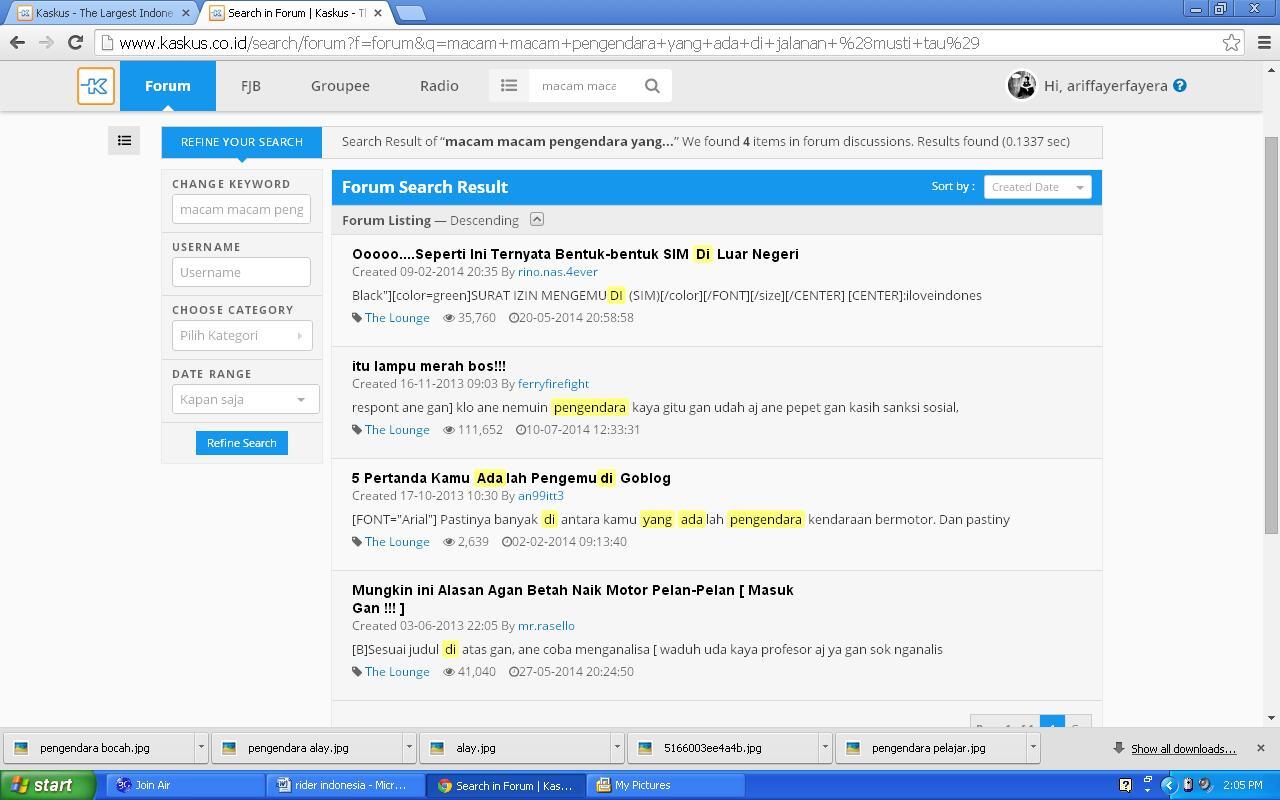
Task: Open the Radio navigation tab
Action: [x=439, y=86]
